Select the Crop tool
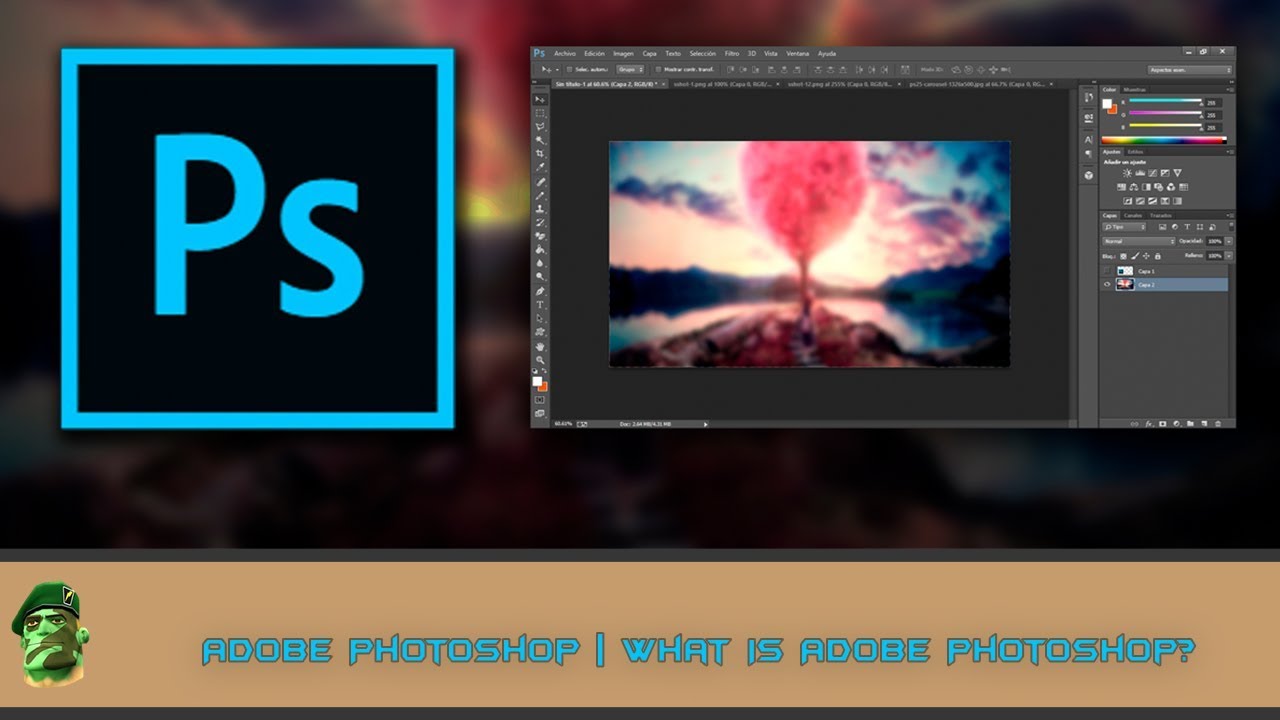 (x=540, y=153)
